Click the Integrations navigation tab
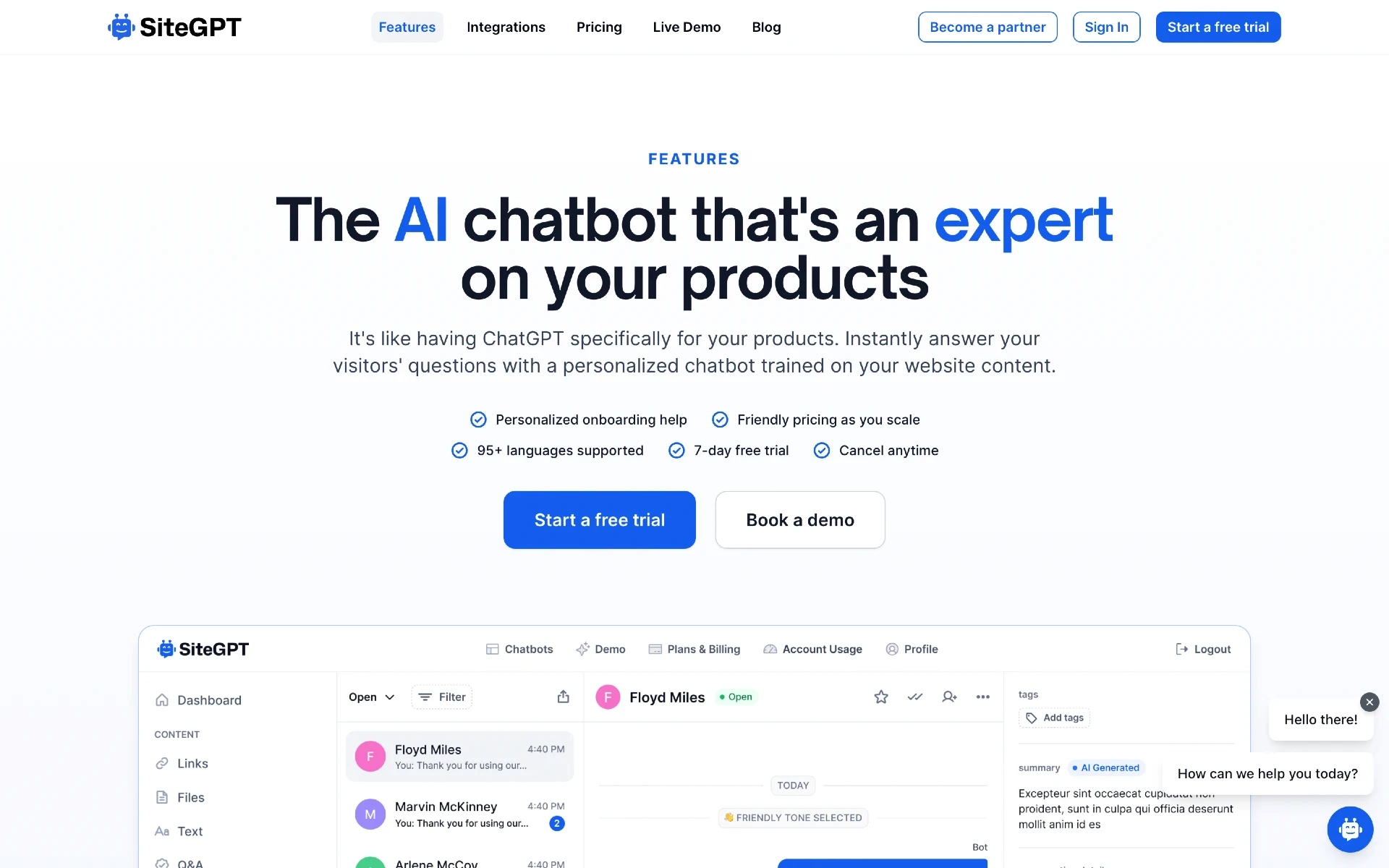Image resolution: width=1389 pixels, height=868 pixels. point(506,27)
